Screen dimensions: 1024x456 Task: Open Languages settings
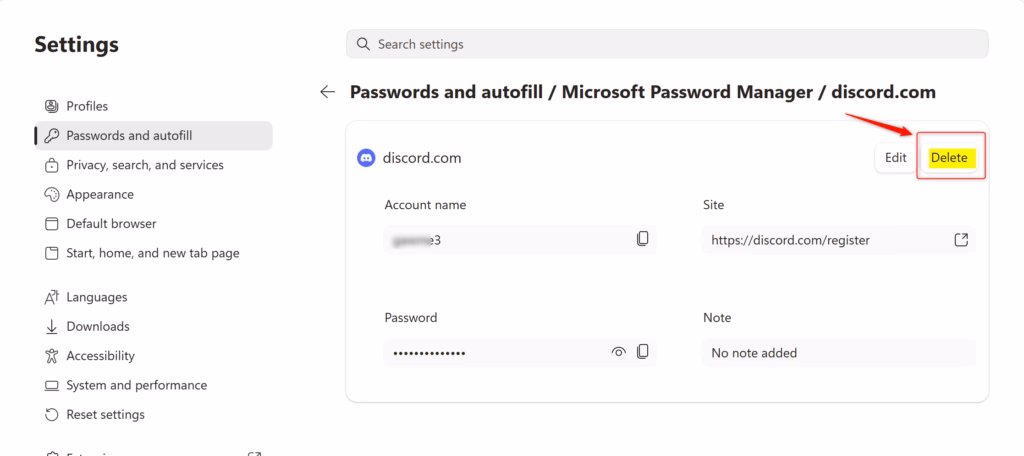coord(96,297)
